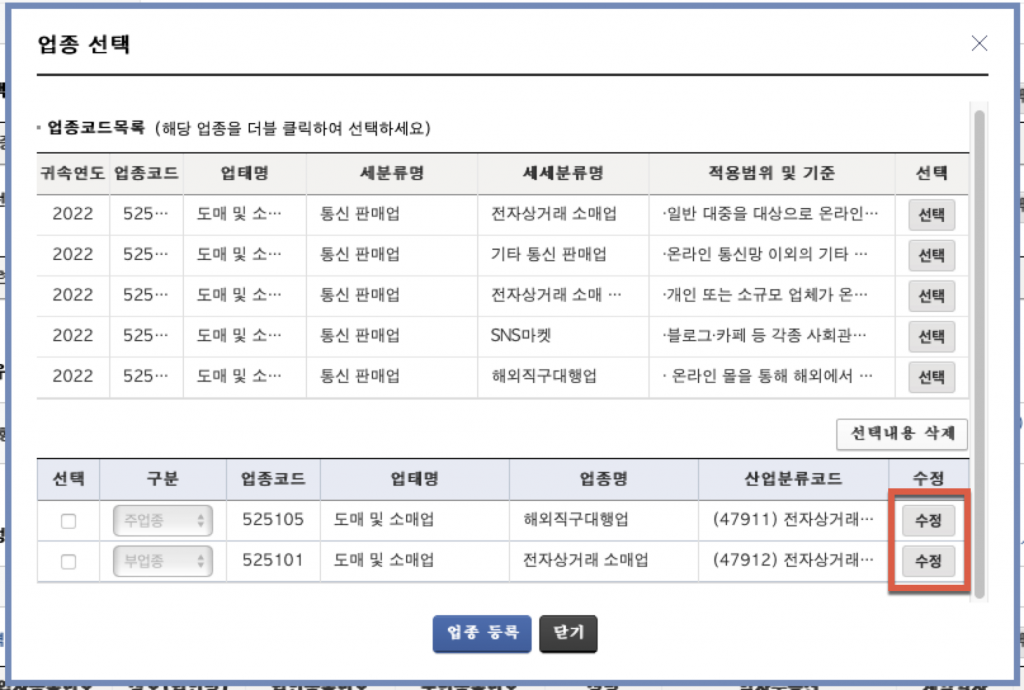Click 수정 button for 525105 row
The height and width of the screenshot is (690, 1024).
[928, 520]
